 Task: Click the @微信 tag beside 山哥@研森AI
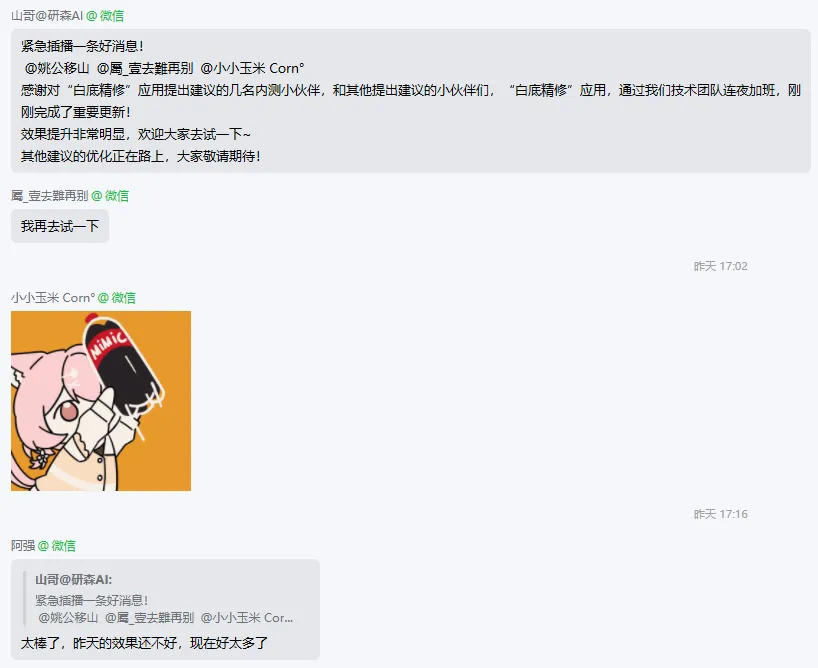[105, 16]
